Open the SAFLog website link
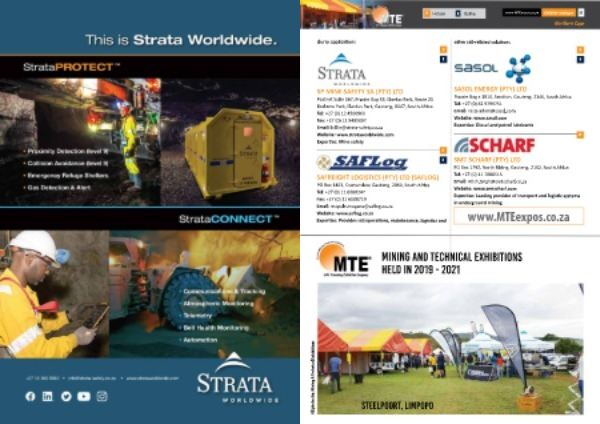This screenshot has width=600, height=424. click(x=350, y=213)
